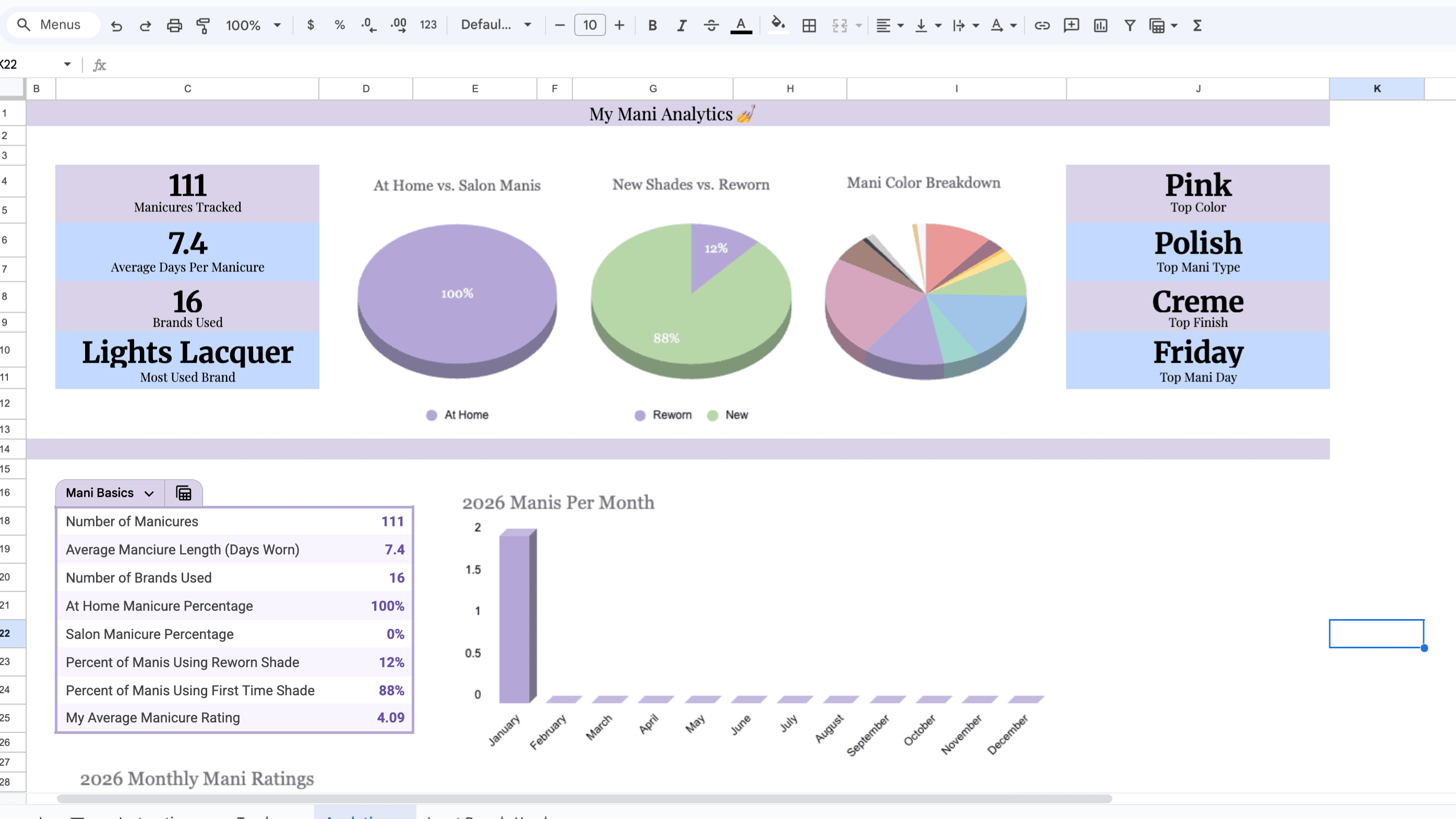
Task: Open the Borders tool
Action: pyautogui.click(x=809, y=26)
